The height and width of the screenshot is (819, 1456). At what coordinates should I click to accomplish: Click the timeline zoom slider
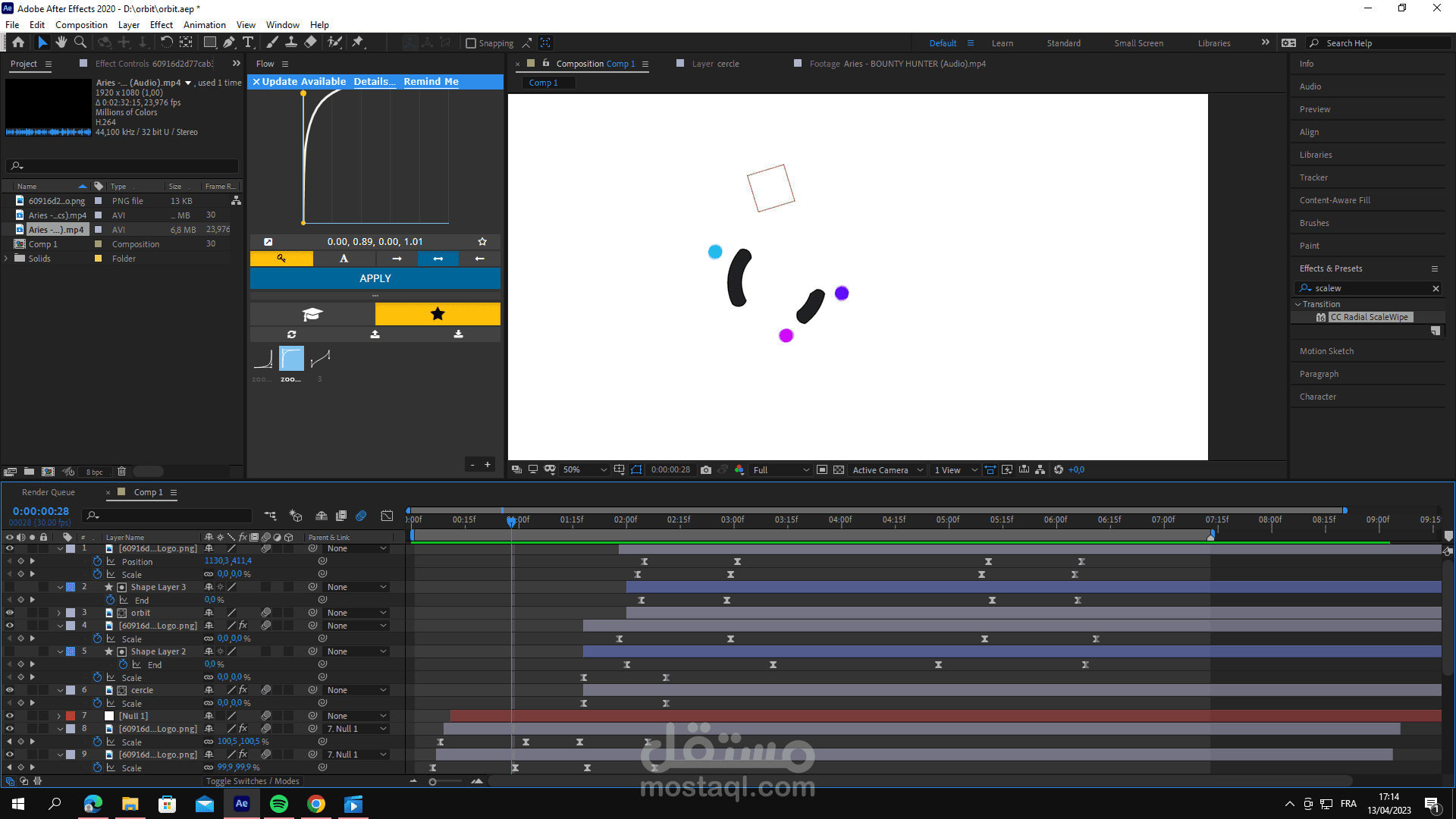(x=433, y=782)
